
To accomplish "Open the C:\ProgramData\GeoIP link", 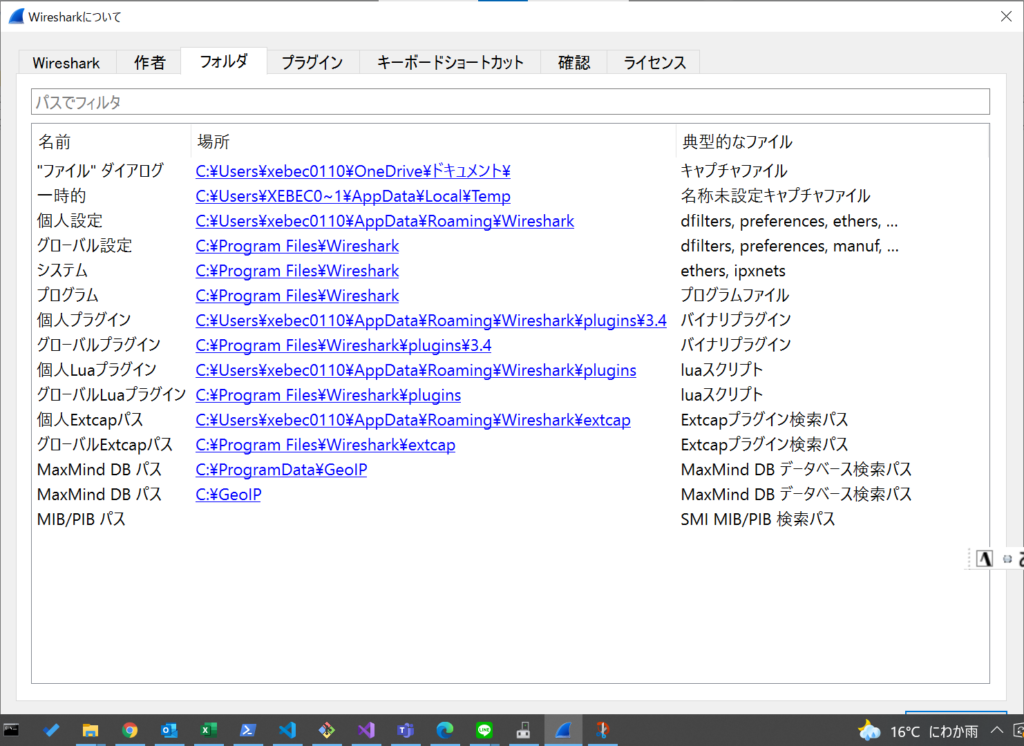I will 281,469.
